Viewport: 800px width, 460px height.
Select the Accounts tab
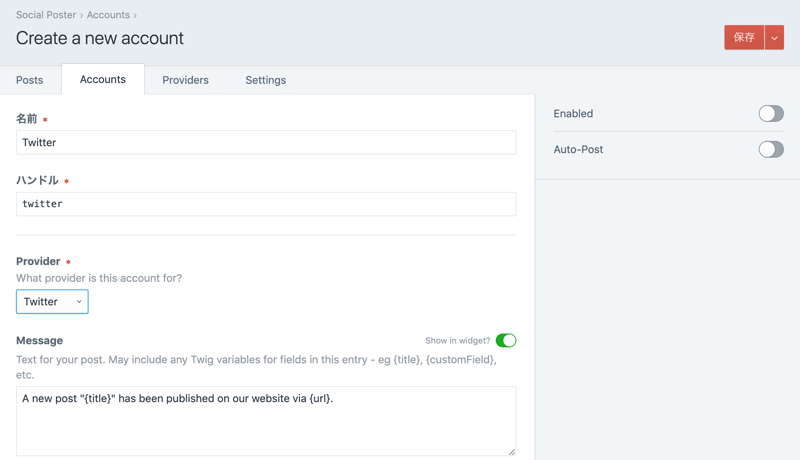[x=103, y=80]
